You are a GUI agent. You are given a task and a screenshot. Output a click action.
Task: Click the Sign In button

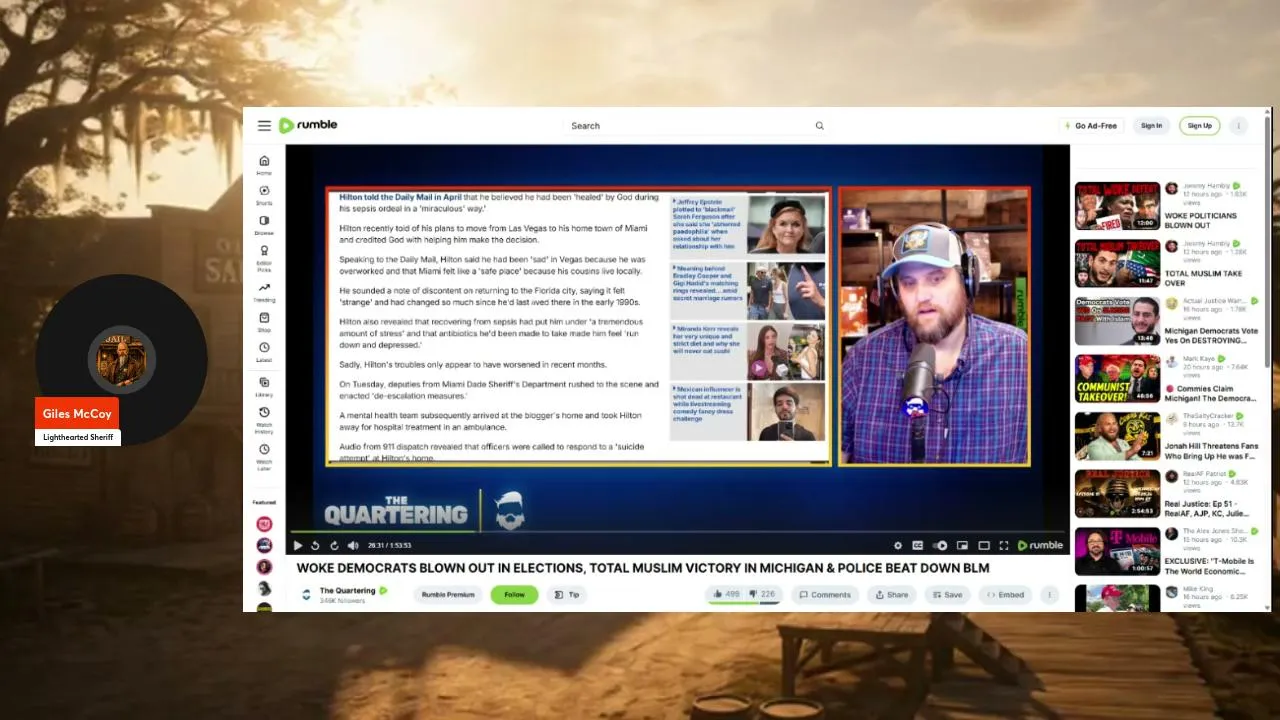1152,126
